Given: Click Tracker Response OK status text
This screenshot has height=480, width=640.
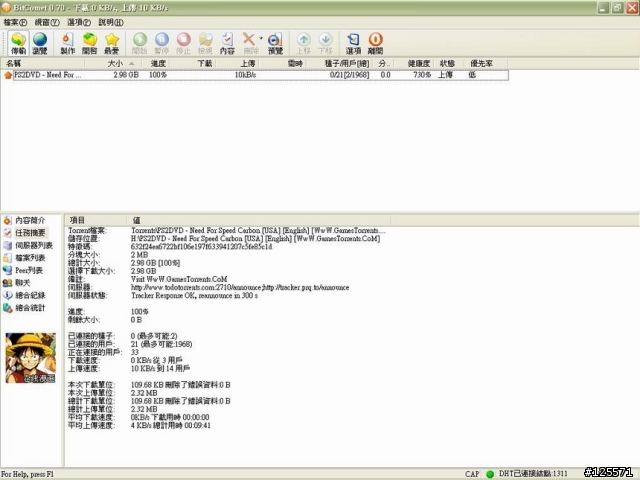Looking at the screenshot, I should tap(194, 296).
